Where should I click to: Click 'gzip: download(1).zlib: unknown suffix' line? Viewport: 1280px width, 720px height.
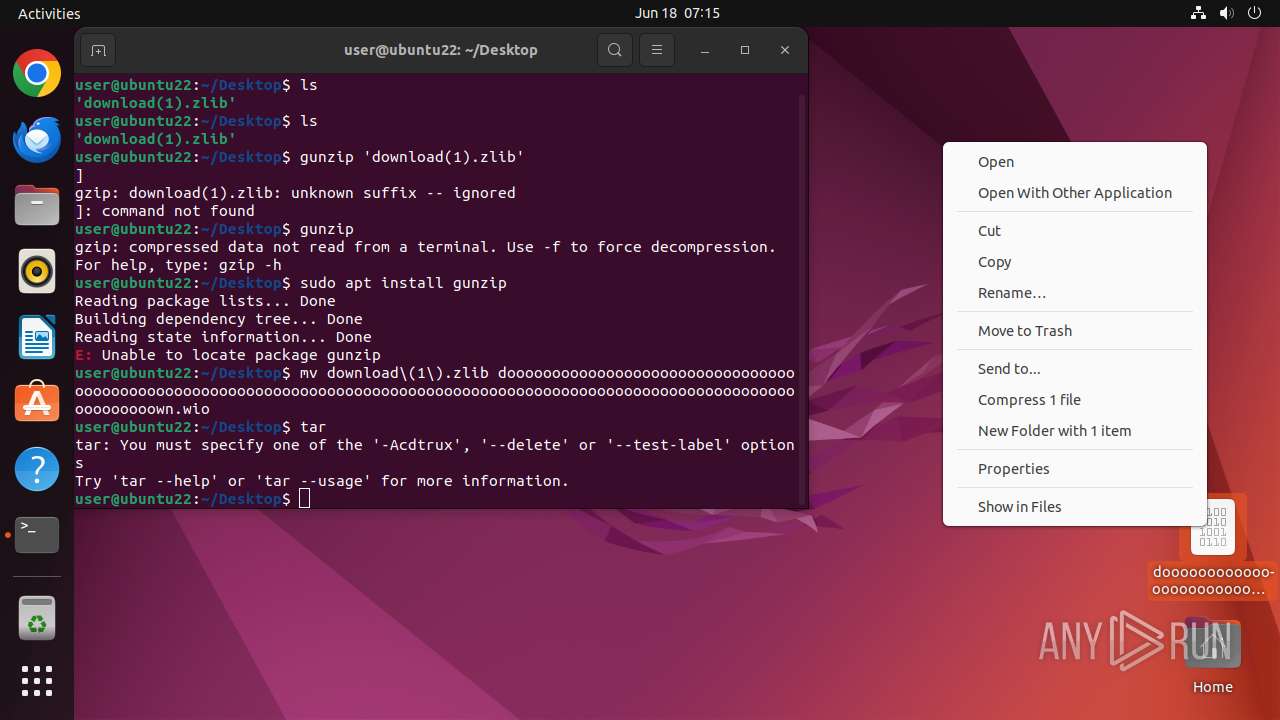(x=295, y=193)
